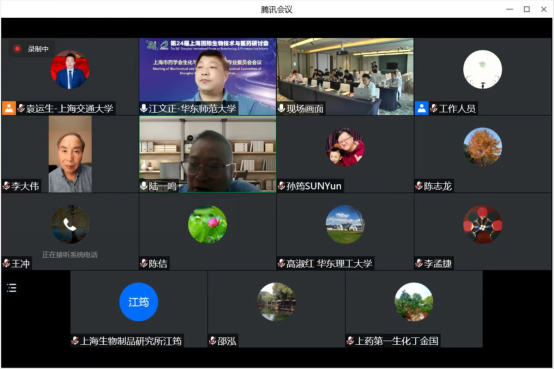
Task: Click 工作人员's muted microphone icon
Action: 434,109
